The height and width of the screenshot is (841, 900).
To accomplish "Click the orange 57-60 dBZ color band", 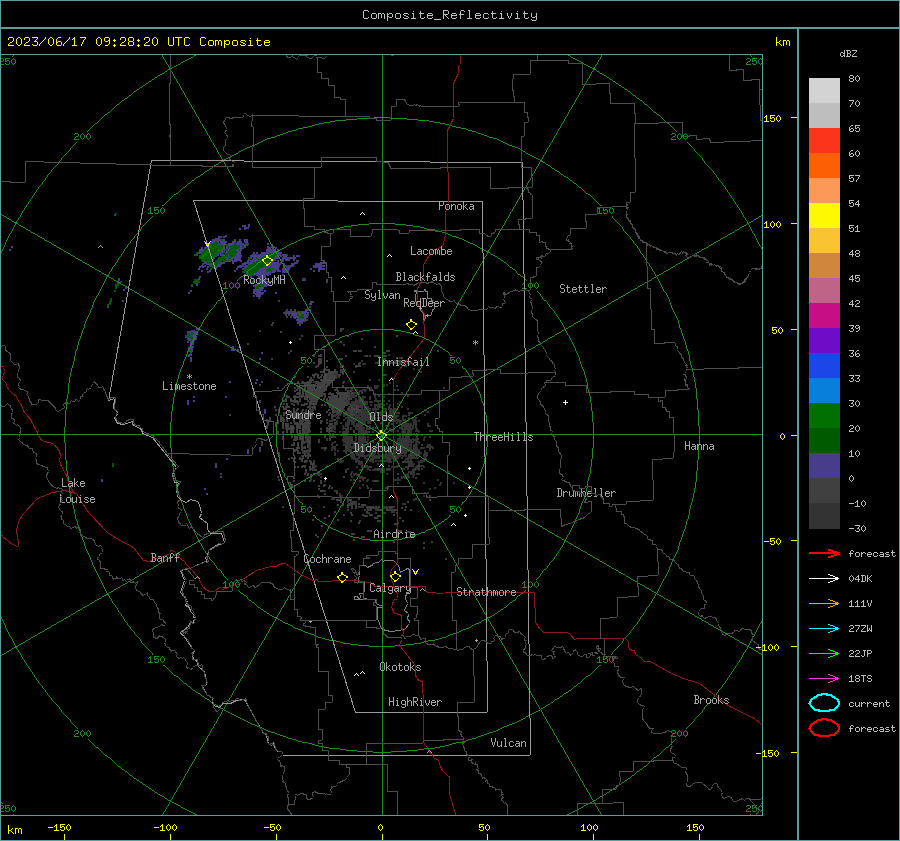I will tap(824, 165).
